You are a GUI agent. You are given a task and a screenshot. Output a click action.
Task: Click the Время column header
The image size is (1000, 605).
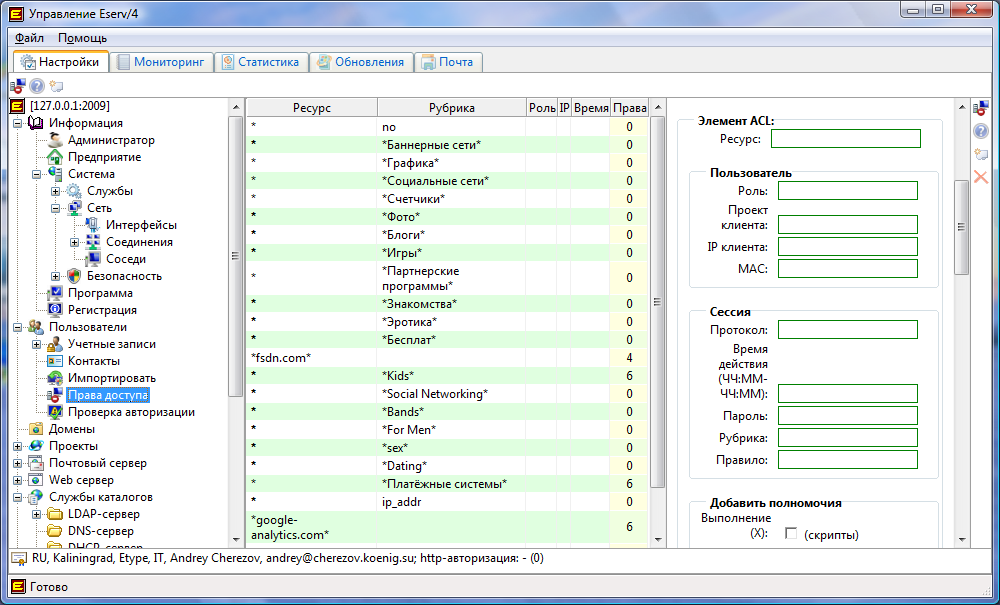pos(591,108)
